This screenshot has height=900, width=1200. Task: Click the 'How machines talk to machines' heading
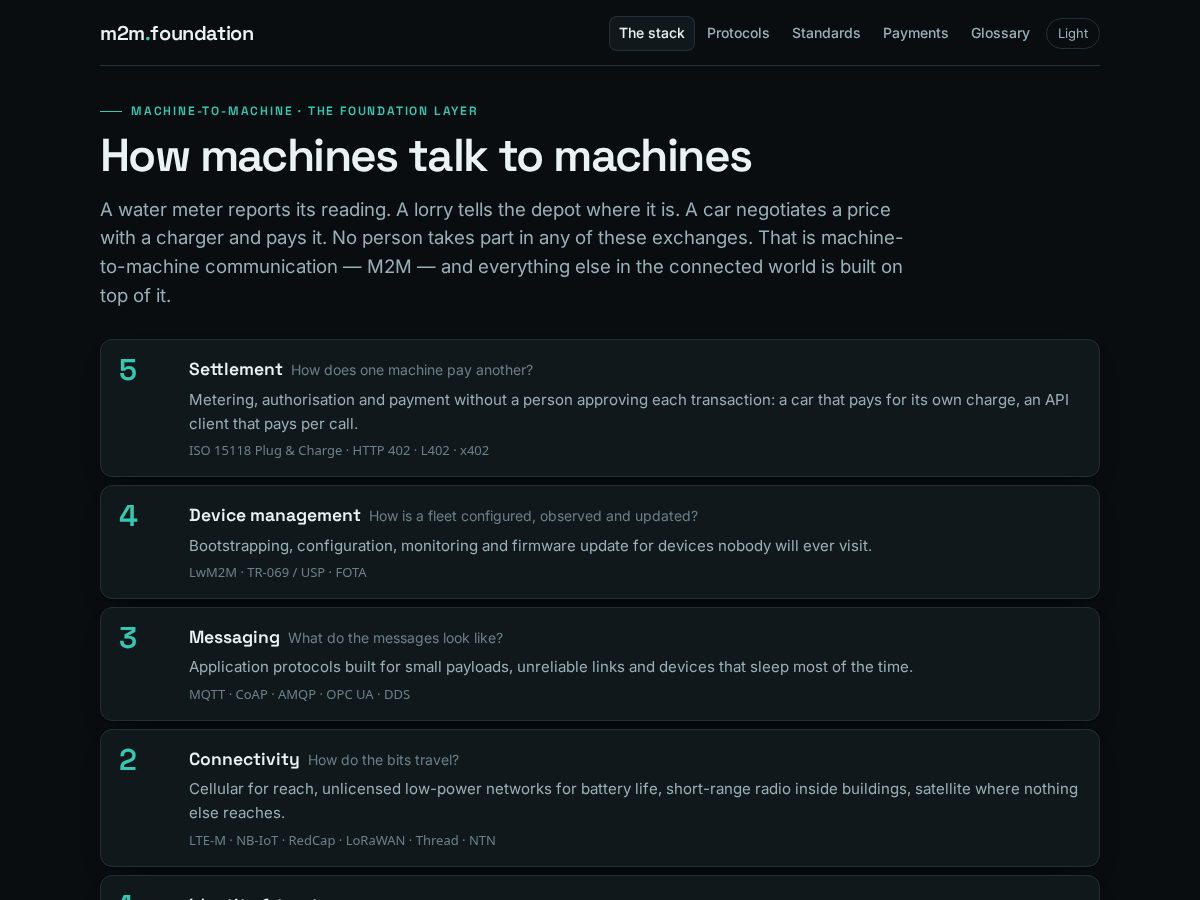(426, 156)
